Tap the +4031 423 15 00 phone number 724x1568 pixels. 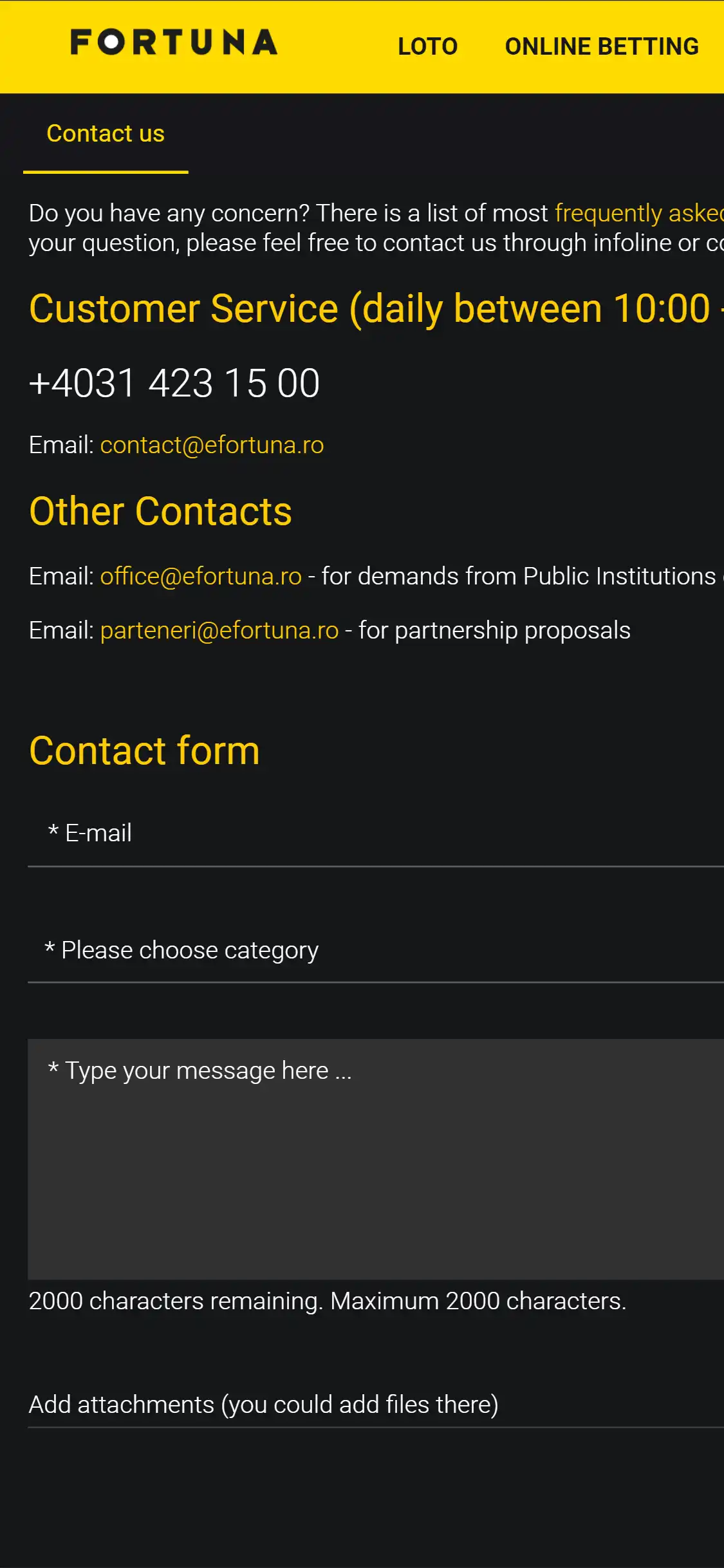pyautogui.click(x=174, y=383)
